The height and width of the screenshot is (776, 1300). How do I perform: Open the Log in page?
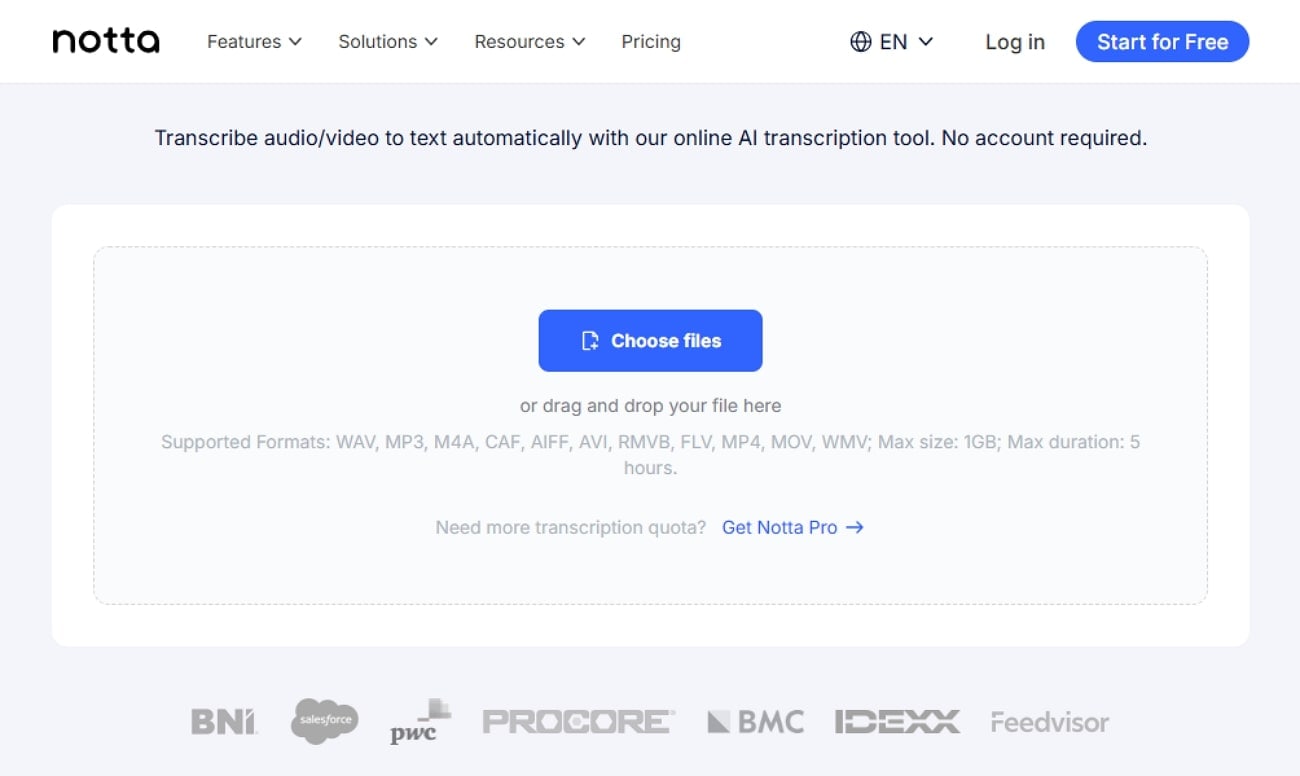(1014, 42)
